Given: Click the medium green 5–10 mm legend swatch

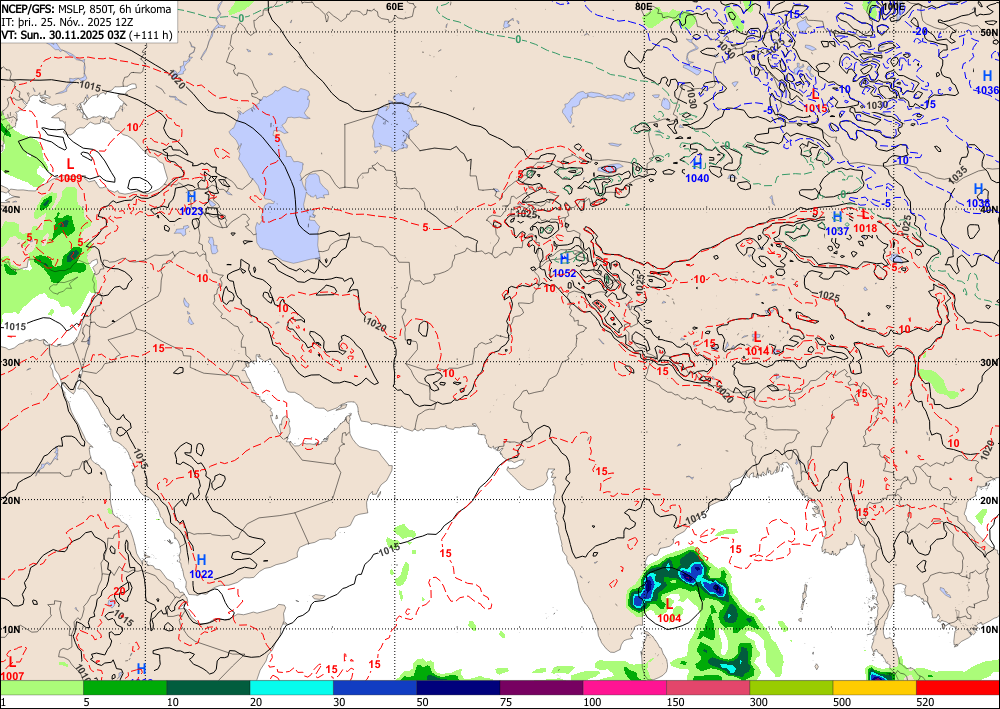Looking at the screenshot, I should click(x=125, y=687).
